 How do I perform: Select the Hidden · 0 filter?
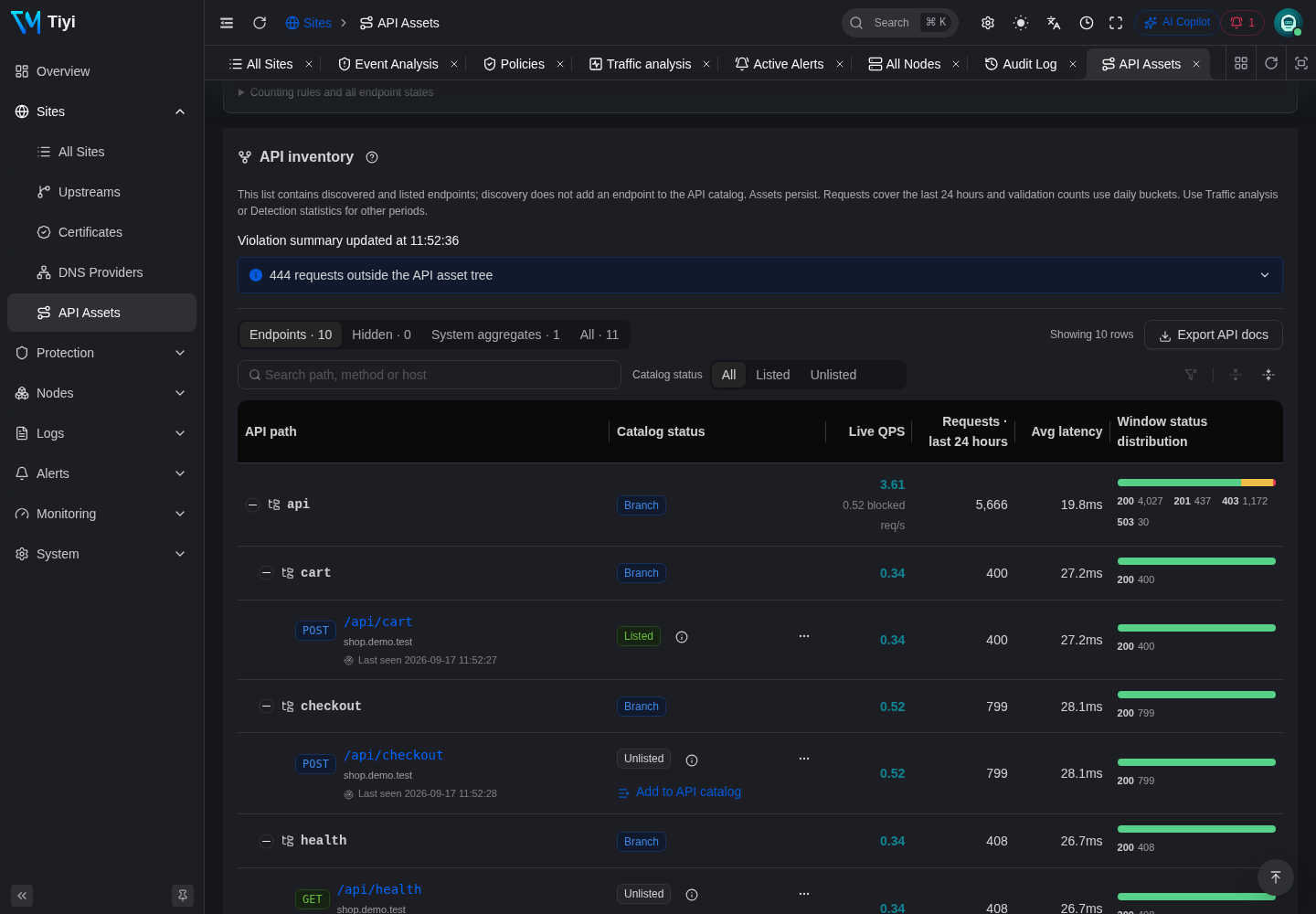click(381, 335)
